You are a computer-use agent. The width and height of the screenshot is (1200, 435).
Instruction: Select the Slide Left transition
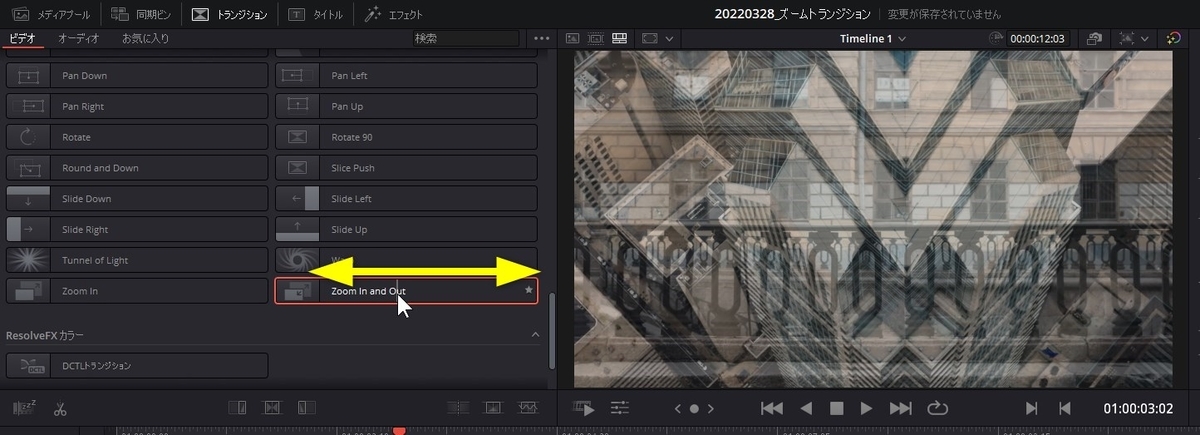click(406, 199)
